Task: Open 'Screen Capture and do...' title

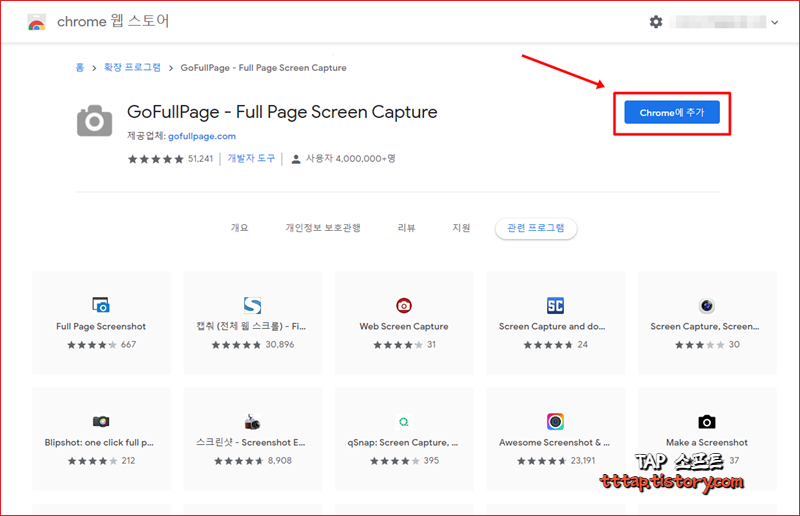Action: tap(552, 326)
